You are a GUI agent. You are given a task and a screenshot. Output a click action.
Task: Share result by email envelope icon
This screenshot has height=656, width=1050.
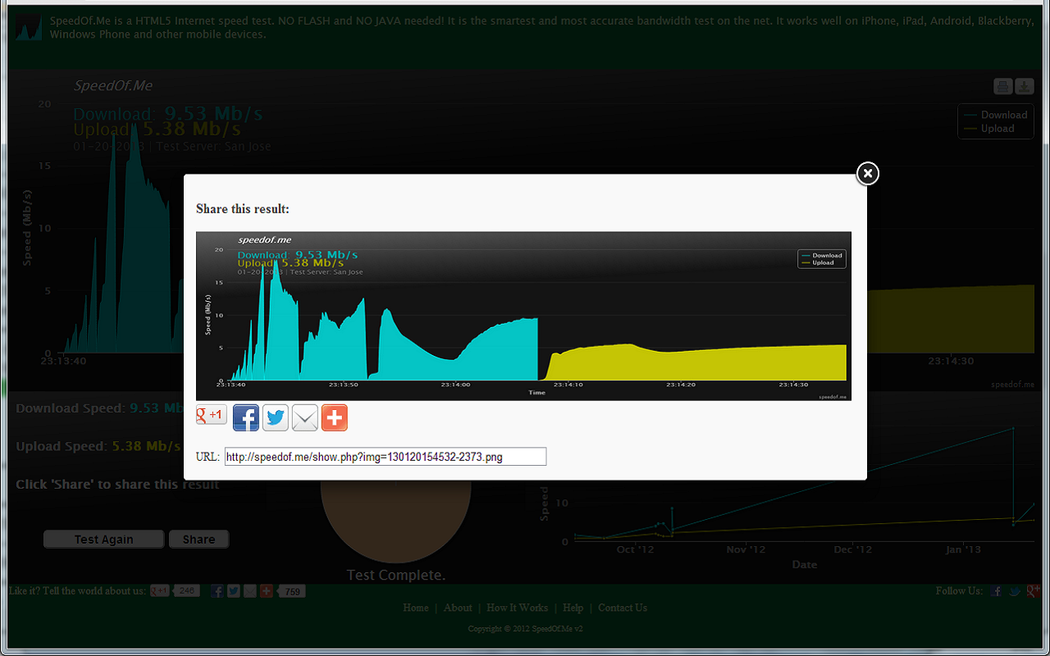coord(305,418)
